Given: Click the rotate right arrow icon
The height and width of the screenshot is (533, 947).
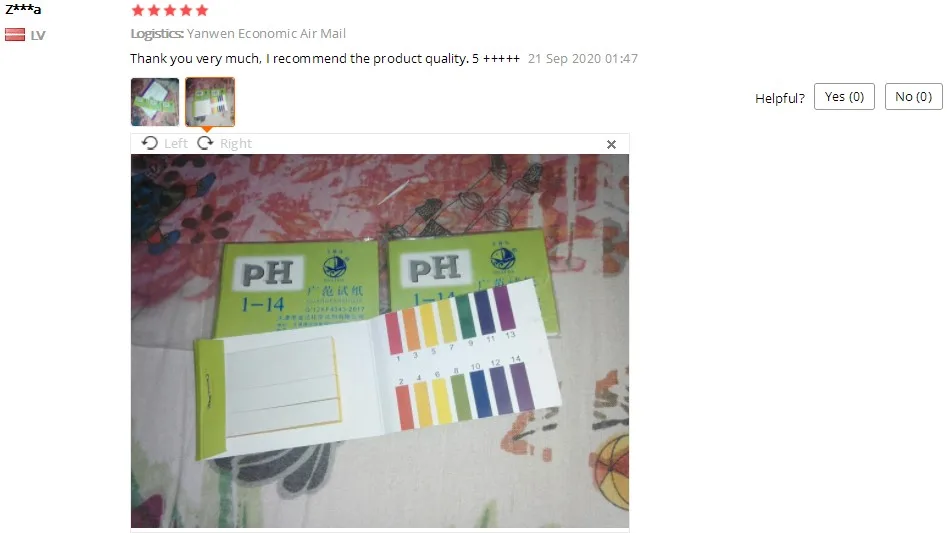Looking at the screenshot, I should click(205, 143).
